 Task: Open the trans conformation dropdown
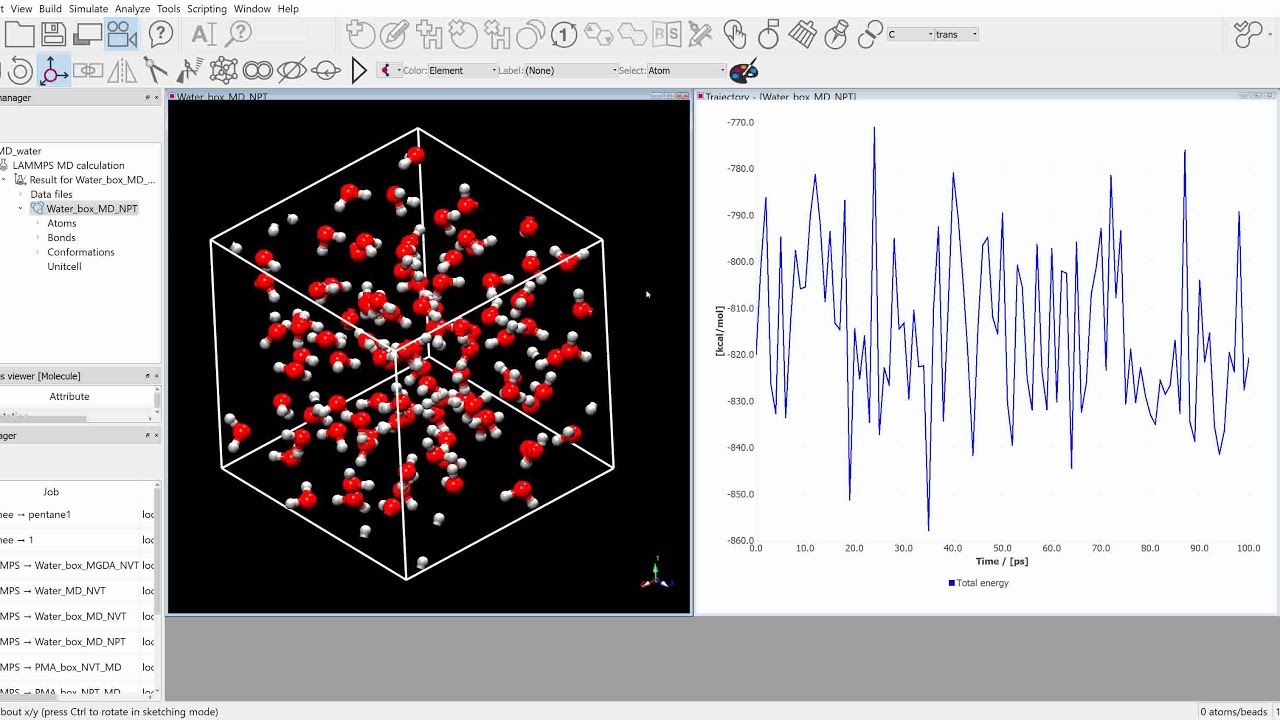point(956,34)
